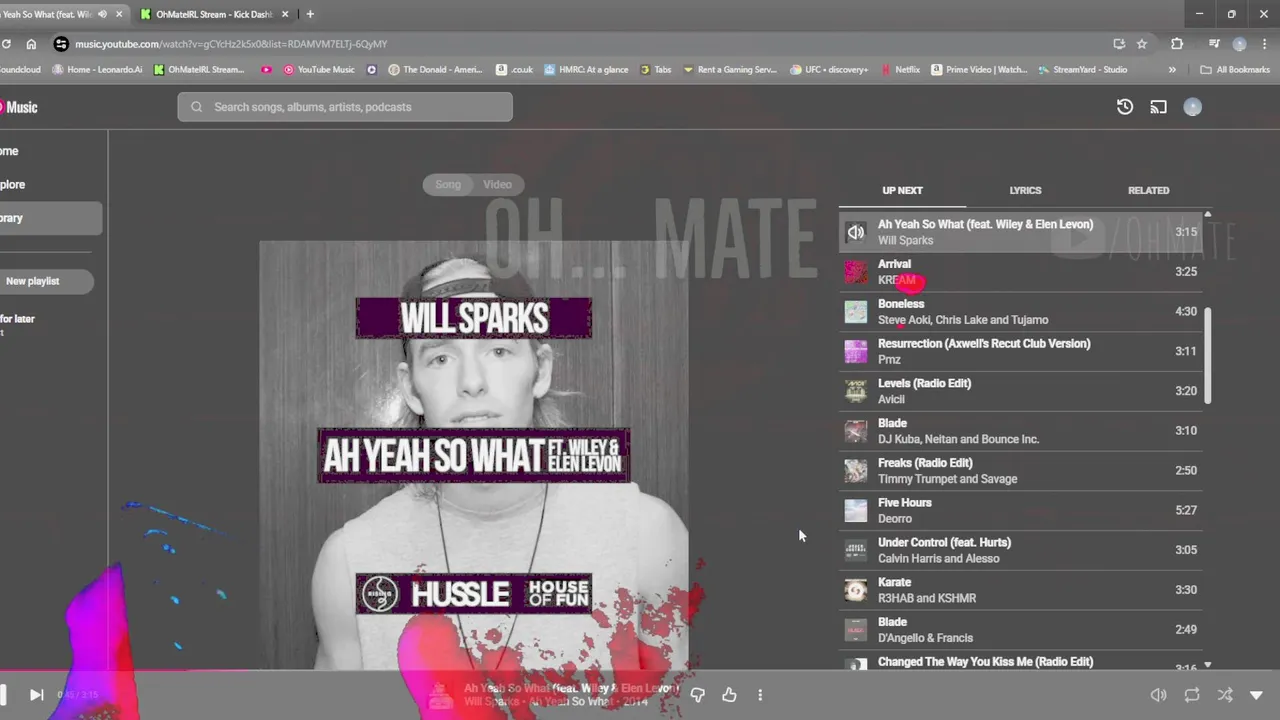This screenshot has height=720, width=1280.
Task: Close the OhMateIRL Stream browser tab
Action: [285, 14]
